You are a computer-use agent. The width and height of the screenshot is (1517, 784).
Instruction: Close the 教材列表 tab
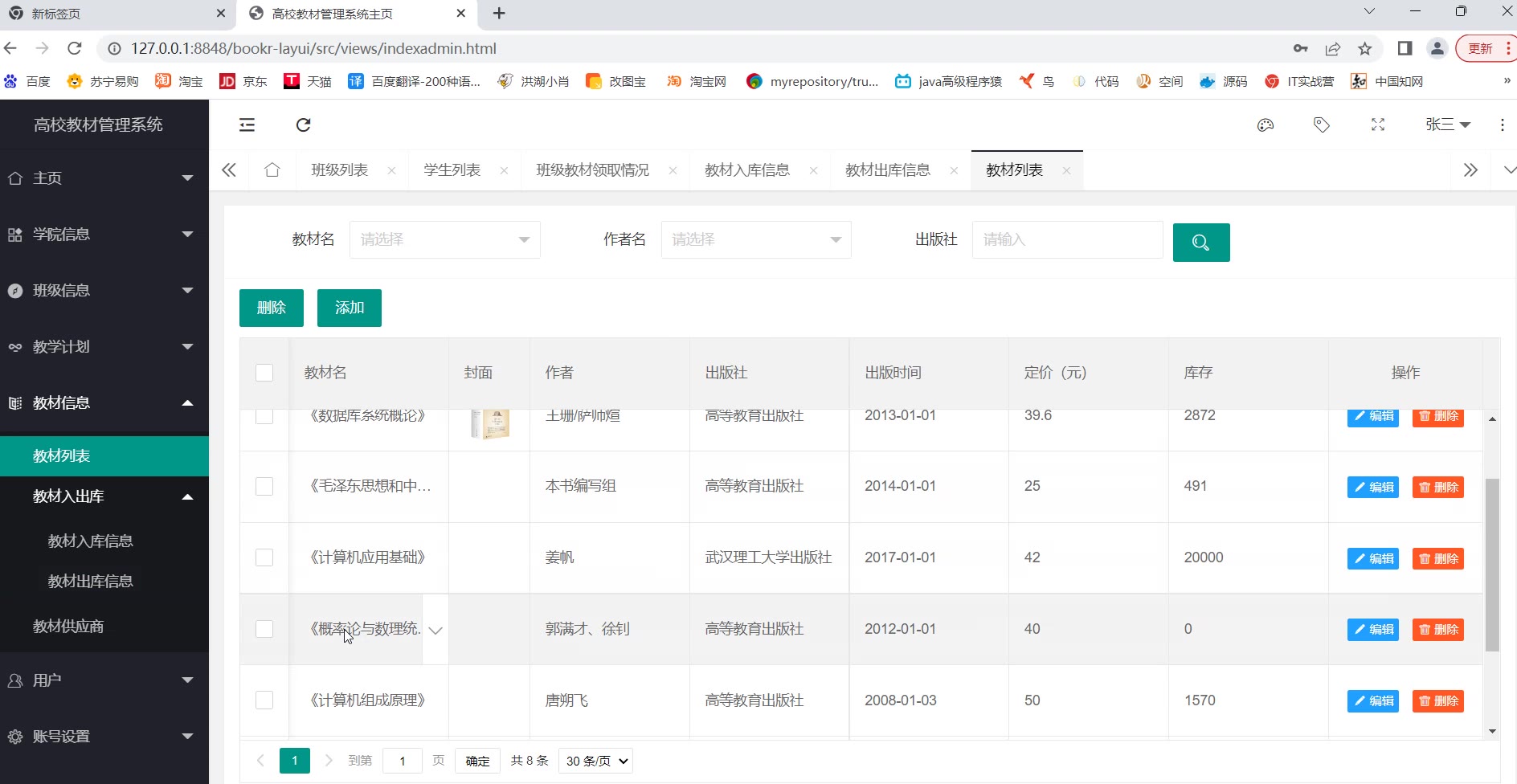click(1066, 170)
